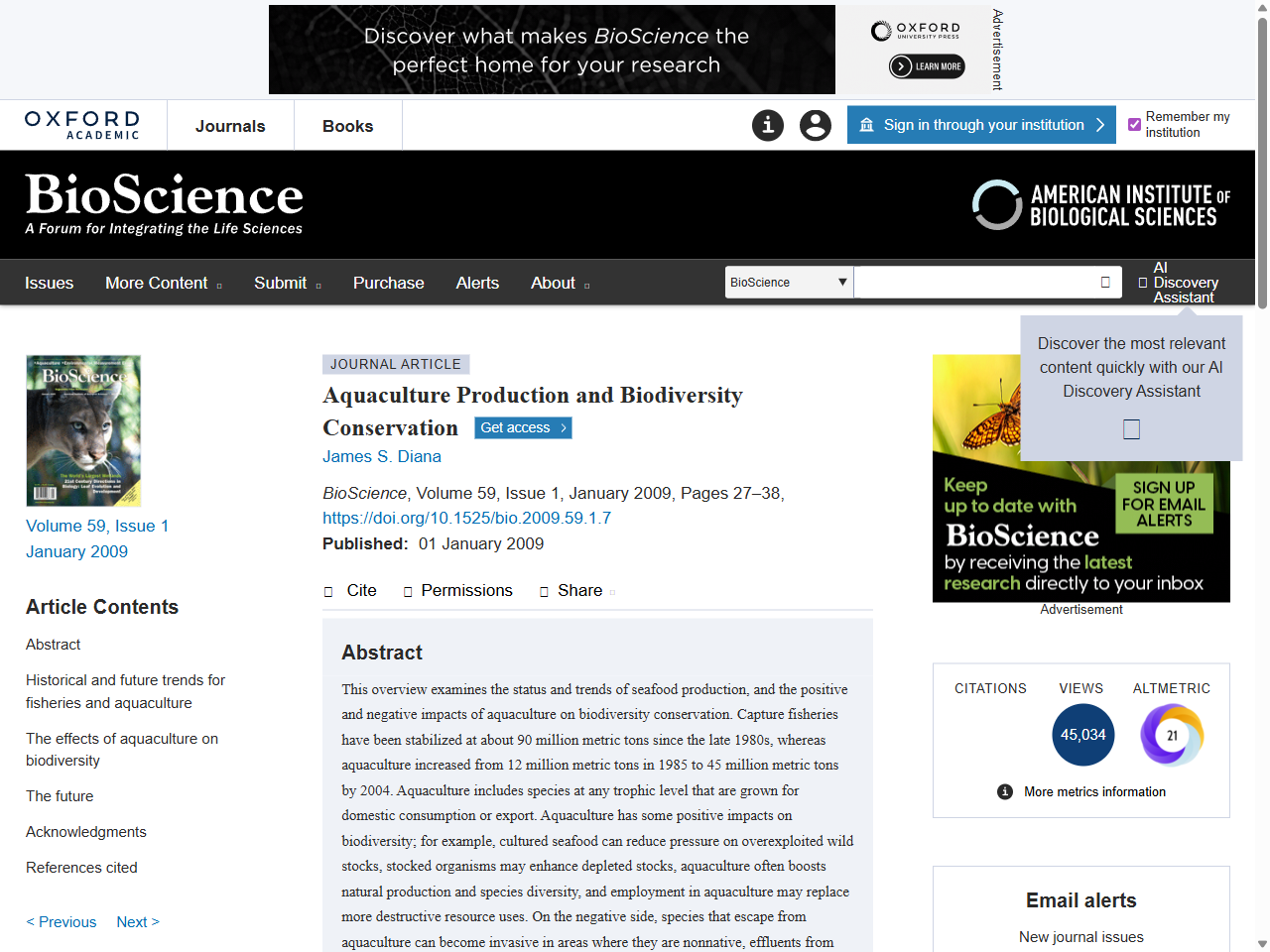Open author James S. Diana link

coord(382,456)
